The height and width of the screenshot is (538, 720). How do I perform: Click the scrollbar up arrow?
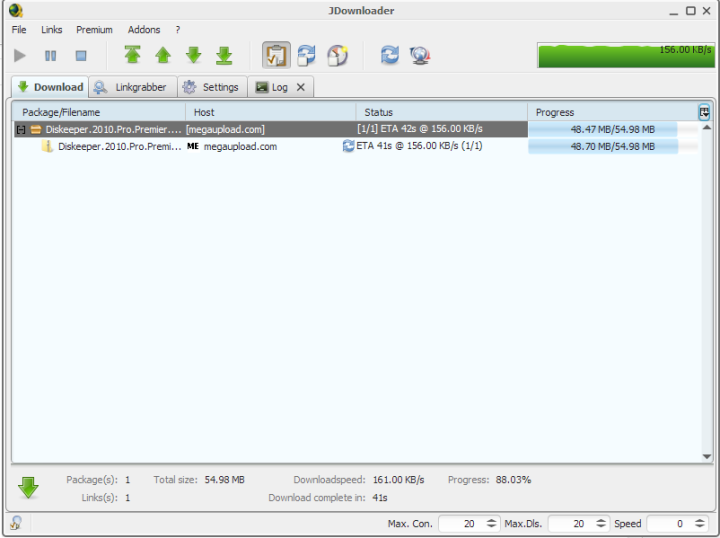(x=707, y=127)
